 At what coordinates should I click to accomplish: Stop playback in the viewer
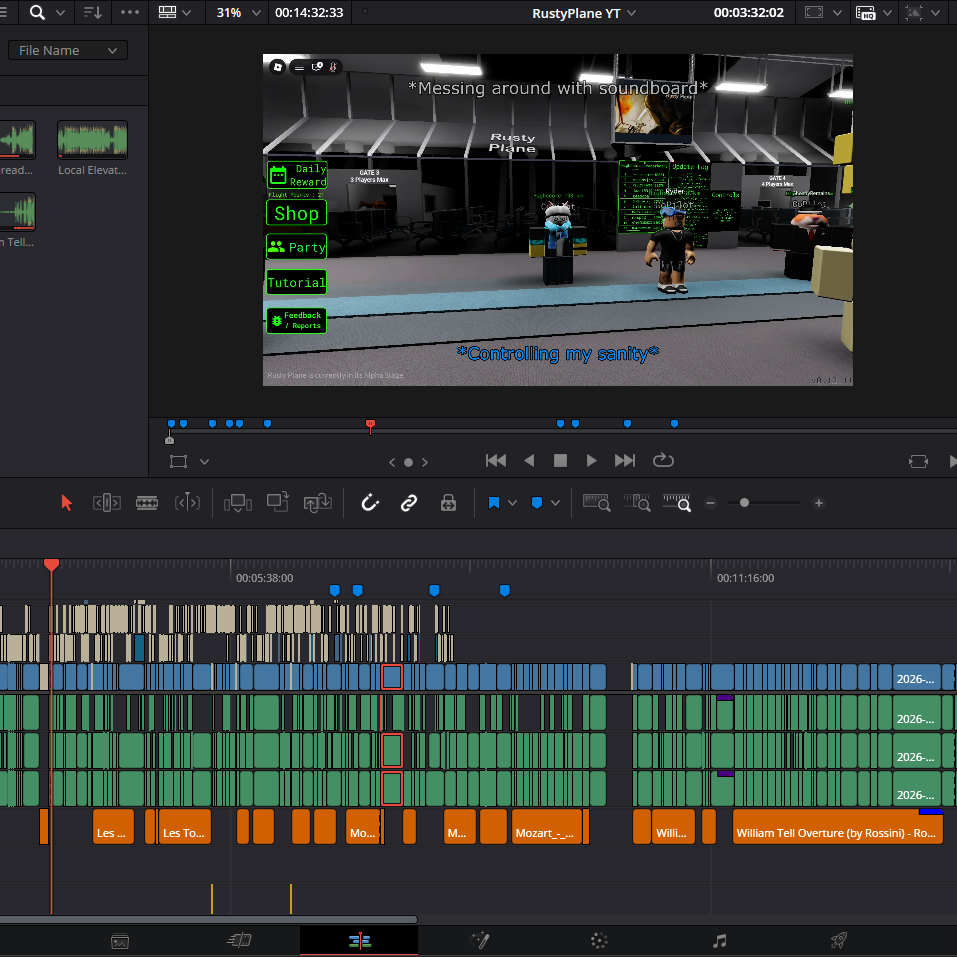click(560, 460)
